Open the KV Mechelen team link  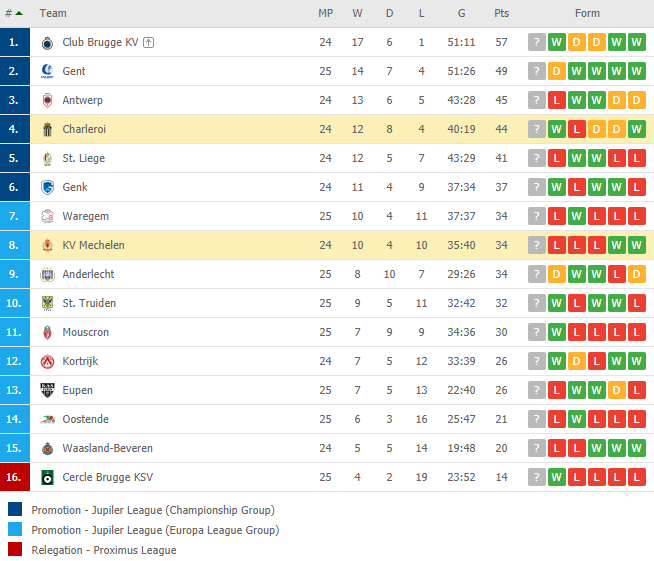coord(93,245)
